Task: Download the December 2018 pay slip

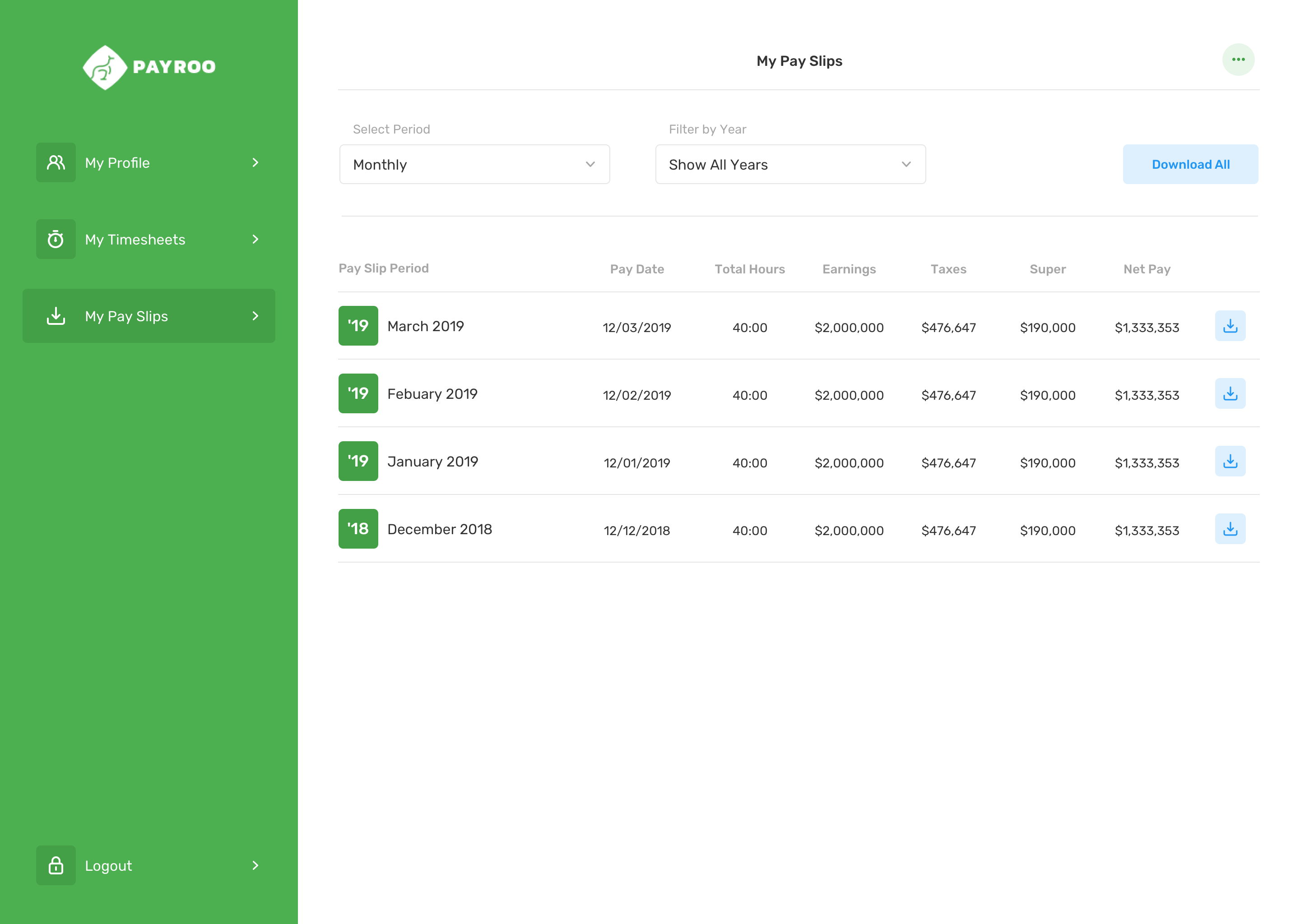Action: [x=1230, y=529]
